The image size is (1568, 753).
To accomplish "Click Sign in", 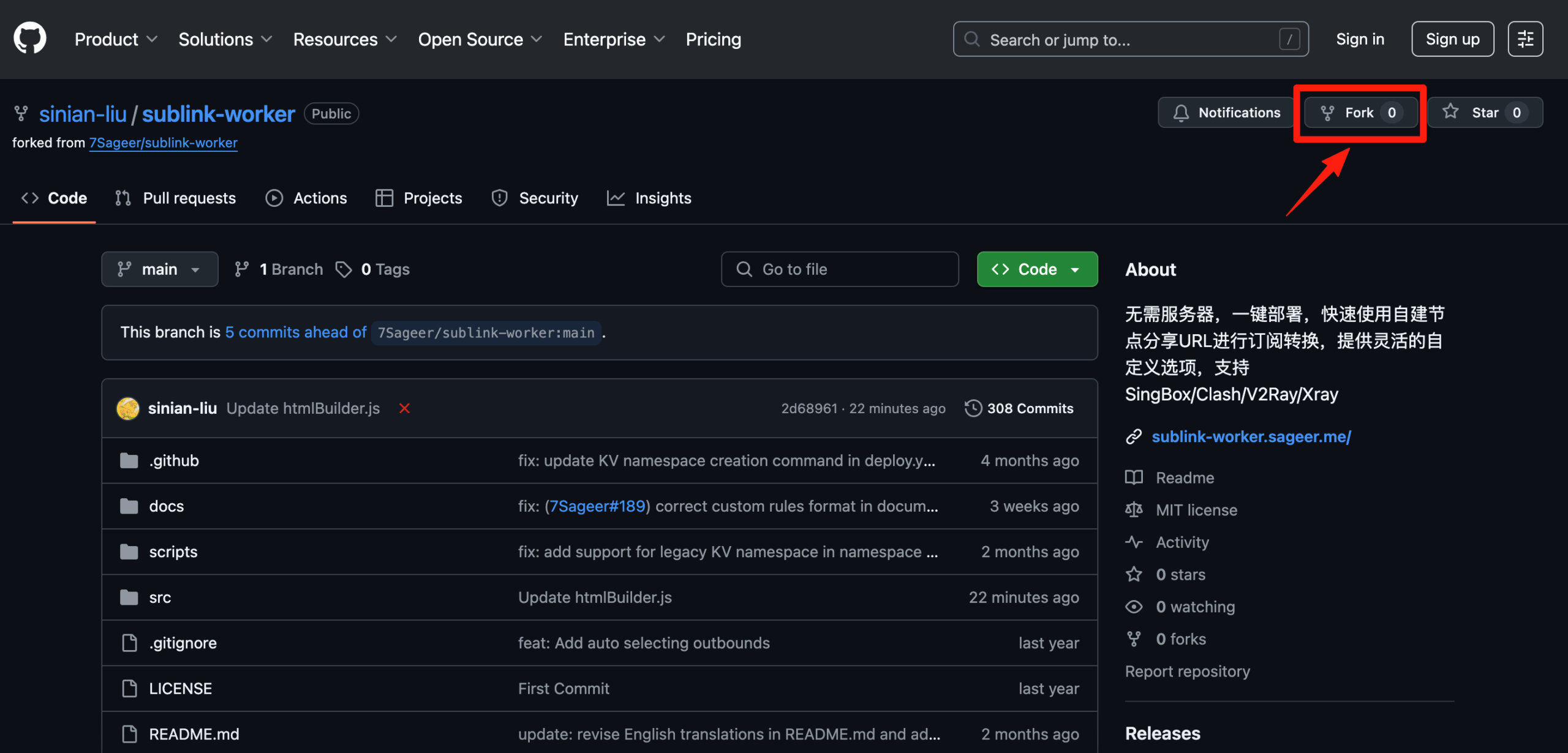I will [1360, 39].
